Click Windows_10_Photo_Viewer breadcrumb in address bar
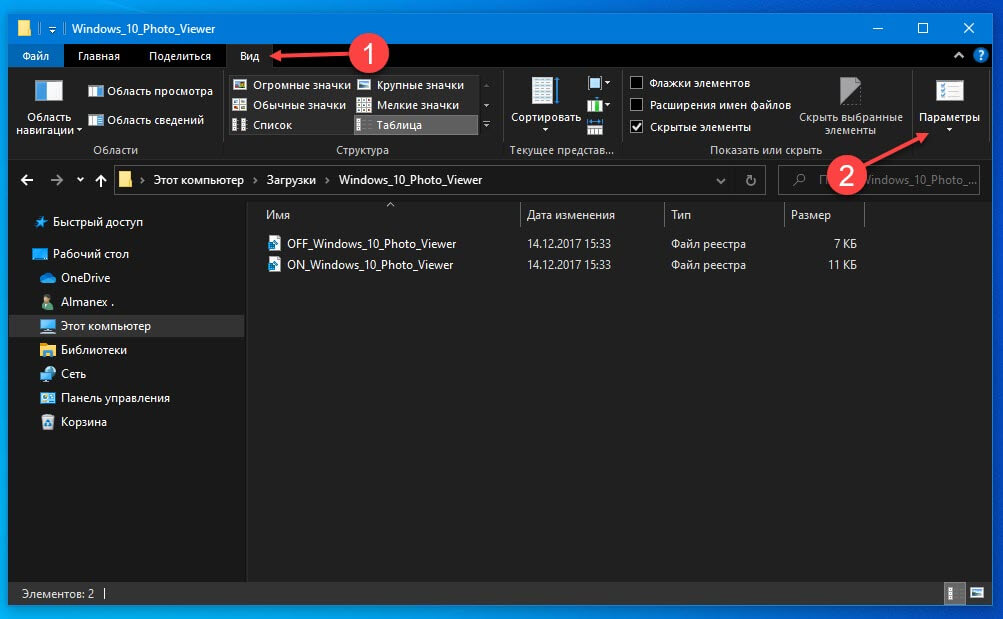 (x=410, y=180)
